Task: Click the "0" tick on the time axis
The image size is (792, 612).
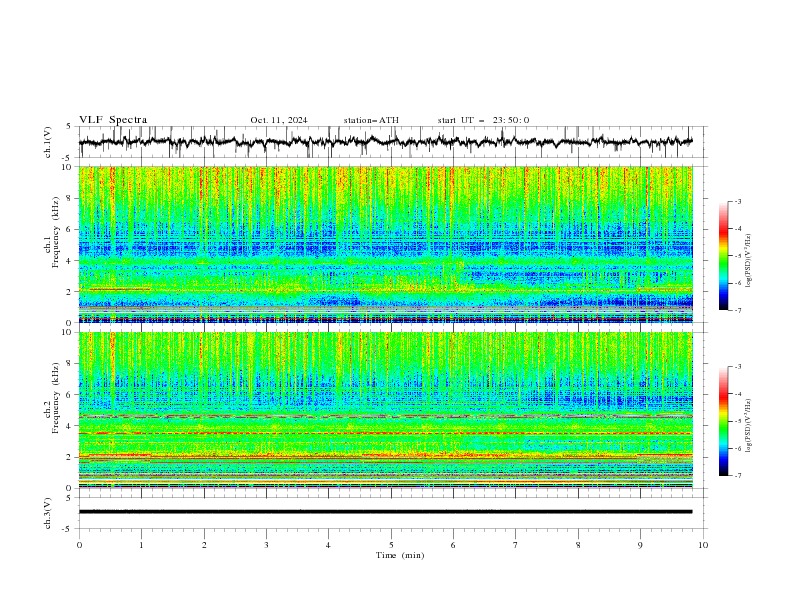Action: (x=79, y=545)
